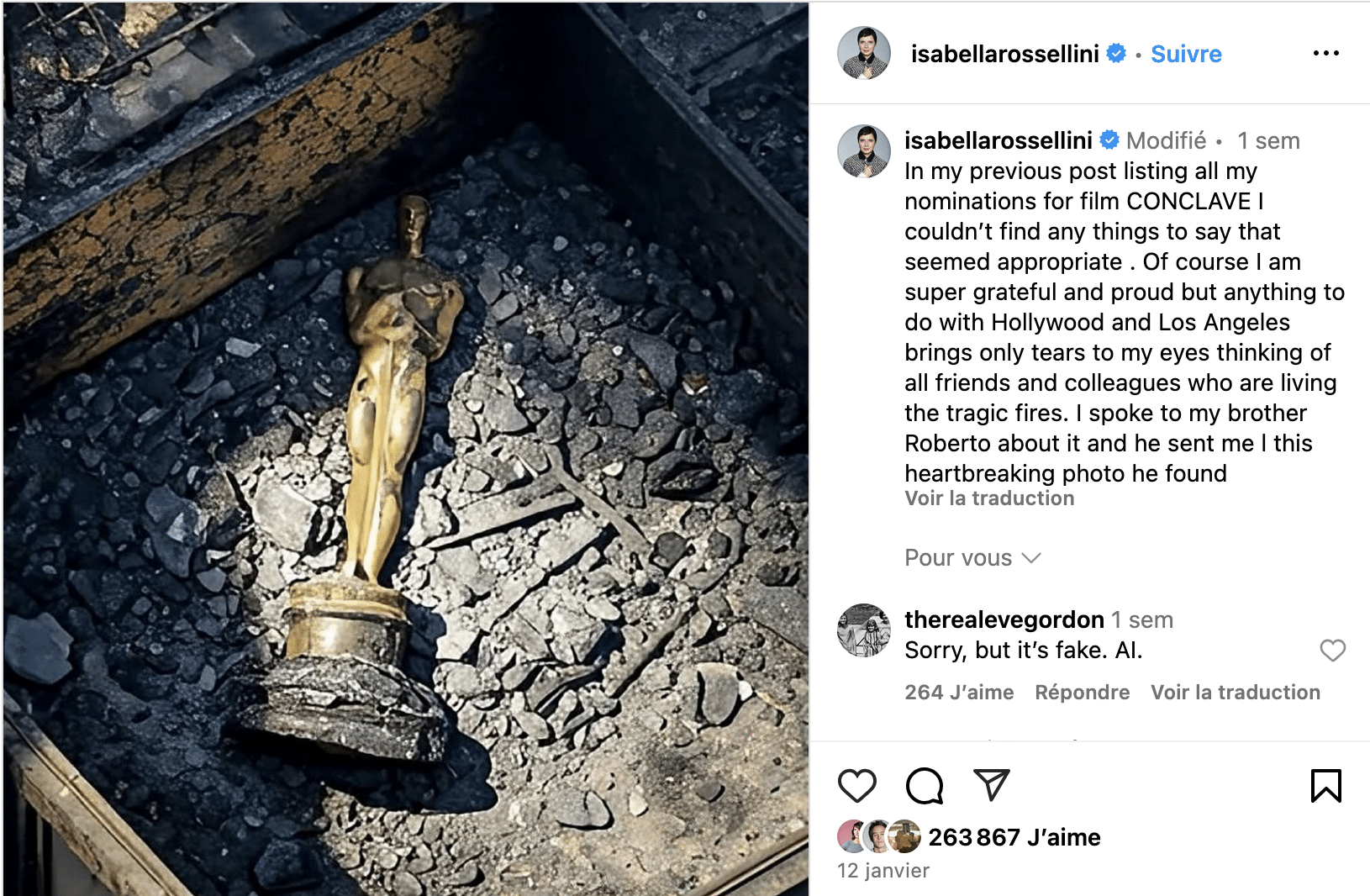Image resolution: width=1370 pixels, height=896 pixels.
Task: View who liked the comment, 264 J'aime
Action: point(959,693)
